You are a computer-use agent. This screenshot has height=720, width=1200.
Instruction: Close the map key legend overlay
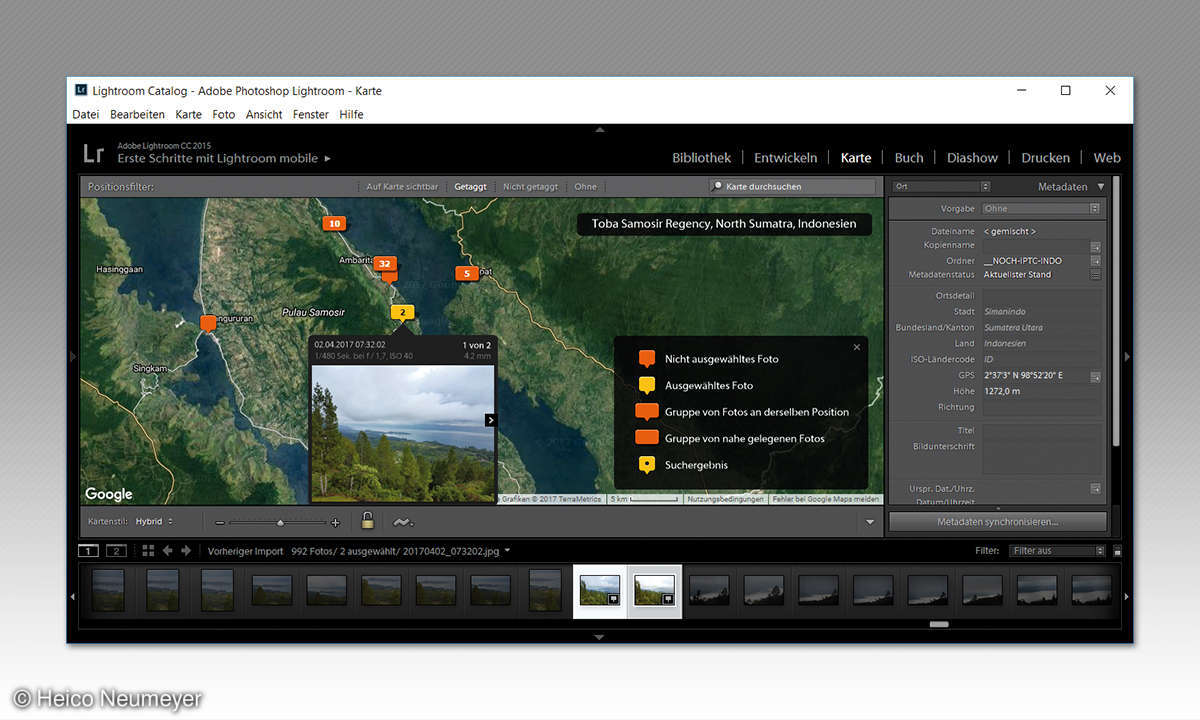pos(857,347)
